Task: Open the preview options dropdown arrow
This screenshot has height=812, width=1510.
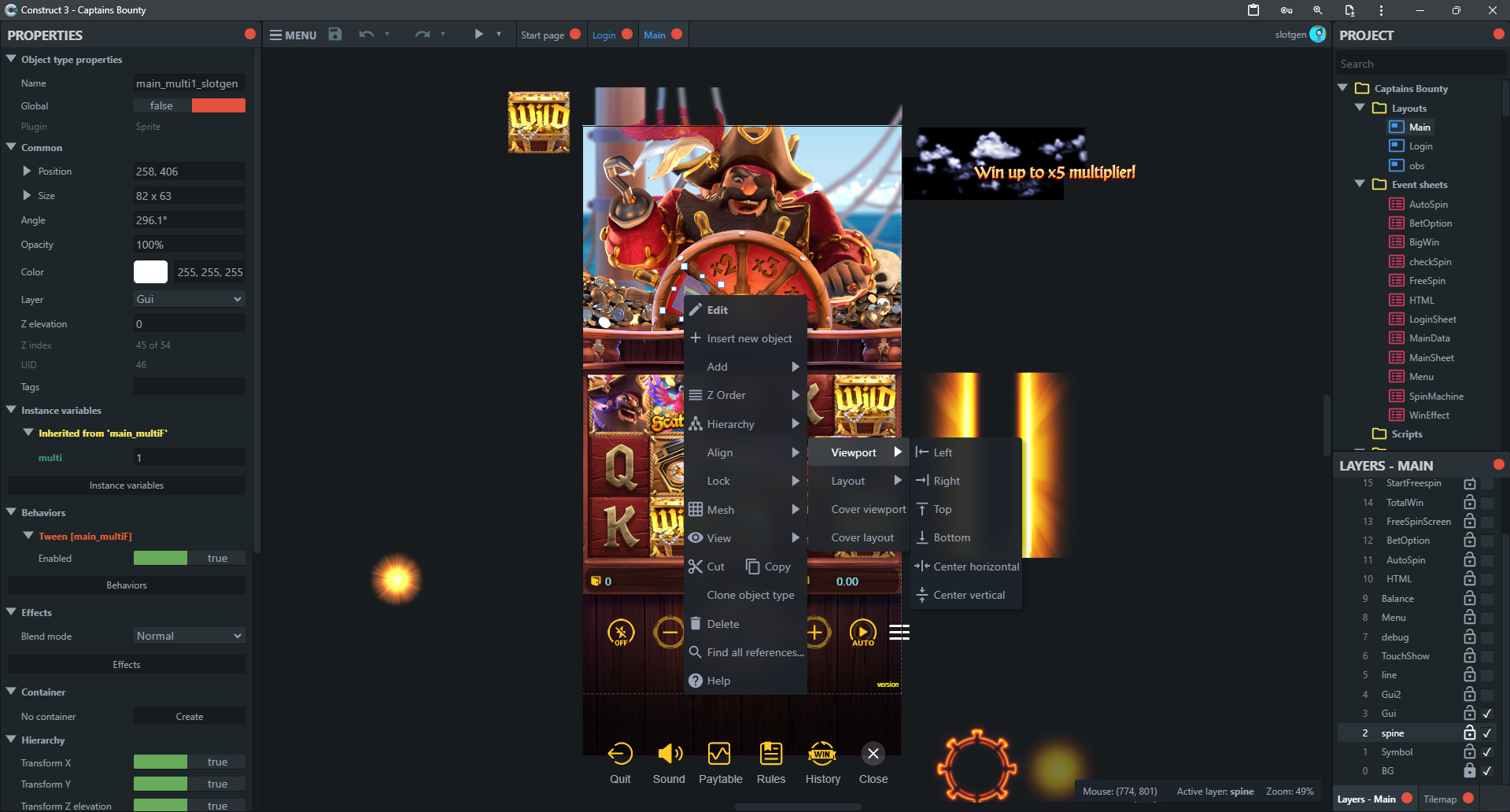Action: point(499,34)
